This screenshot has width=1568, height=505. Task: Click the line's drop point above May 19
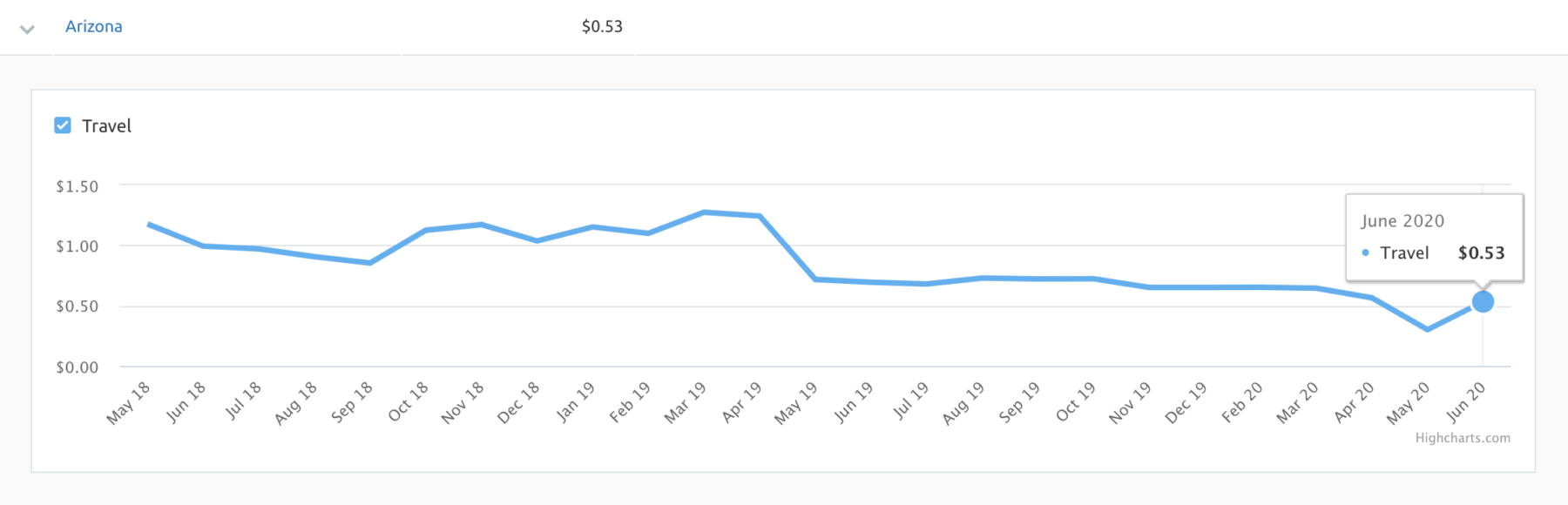pos(814,279)
